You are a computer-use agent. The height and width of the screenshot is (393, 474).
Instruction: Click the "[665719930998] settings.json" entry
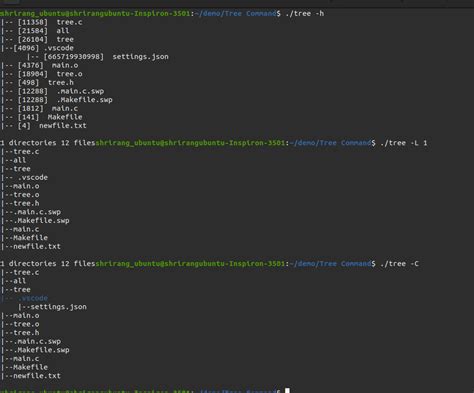click(x=98, y=57)
